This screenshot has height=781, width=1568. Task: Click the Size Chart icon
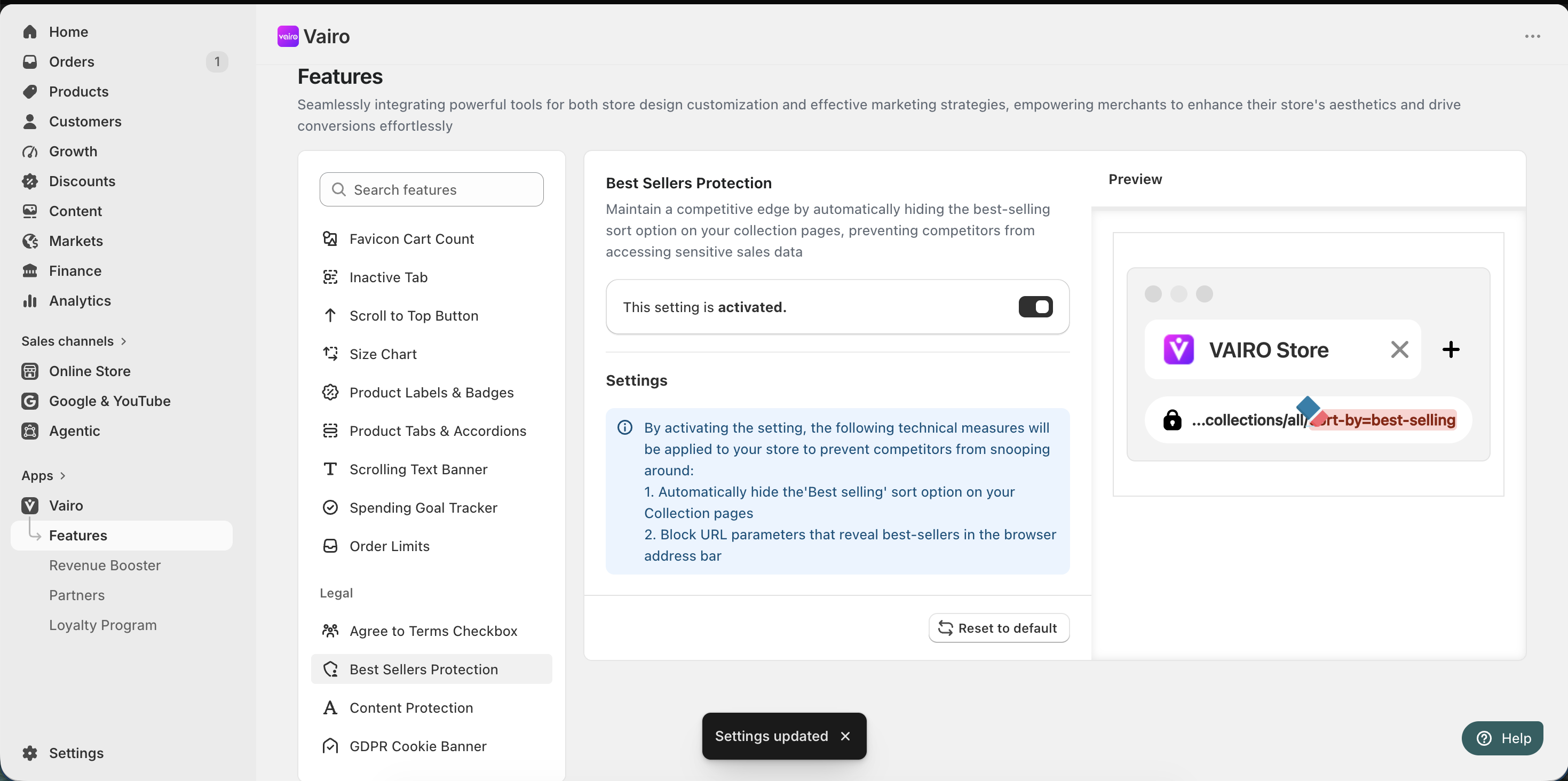pyautogui.click(x=330, y=353)
